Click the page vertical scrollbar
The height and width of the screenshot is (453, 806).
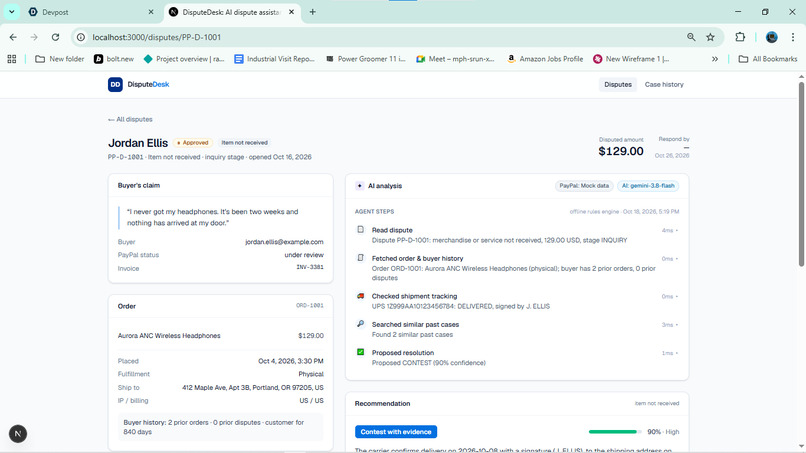pos(801,175)
